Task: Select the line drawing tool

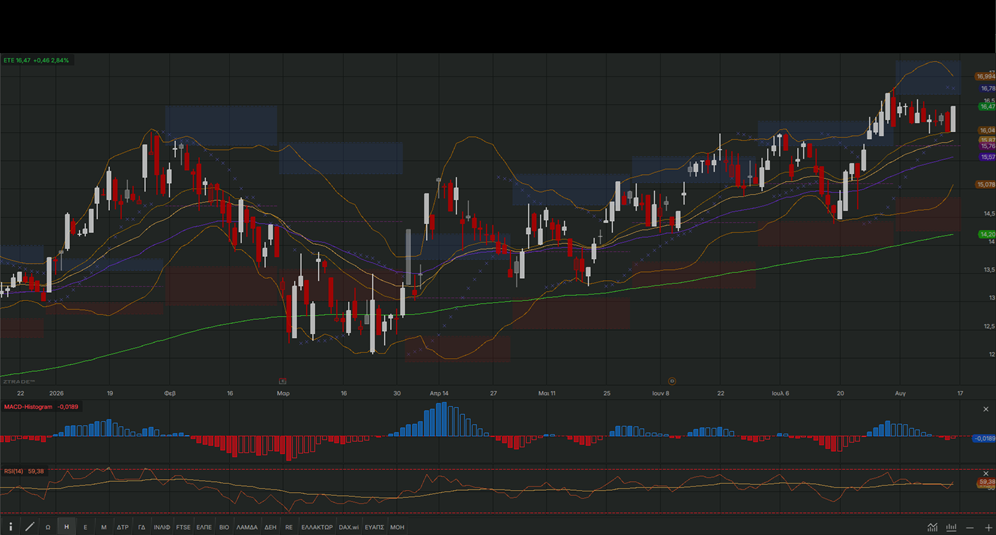Action: [29, 527]
